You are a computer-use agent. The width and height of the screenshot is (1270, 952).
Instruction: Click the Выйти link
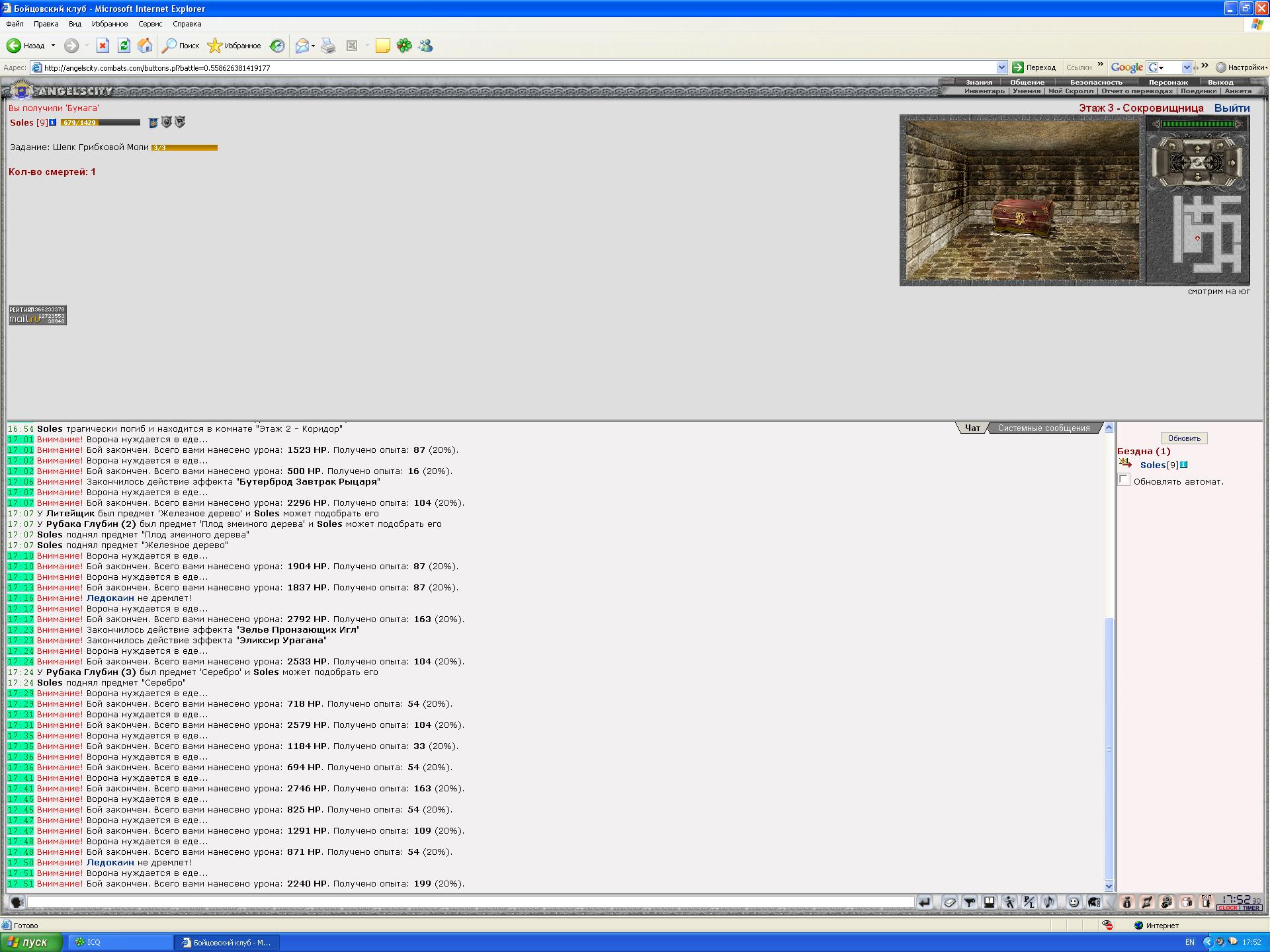pyautogui.click(x=1232, y=108)
